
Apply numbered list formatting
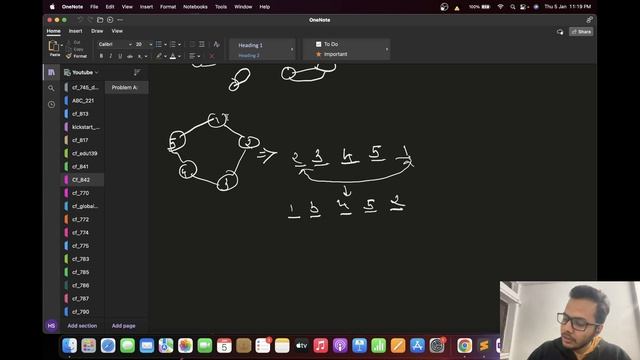(x=173, y=44)
